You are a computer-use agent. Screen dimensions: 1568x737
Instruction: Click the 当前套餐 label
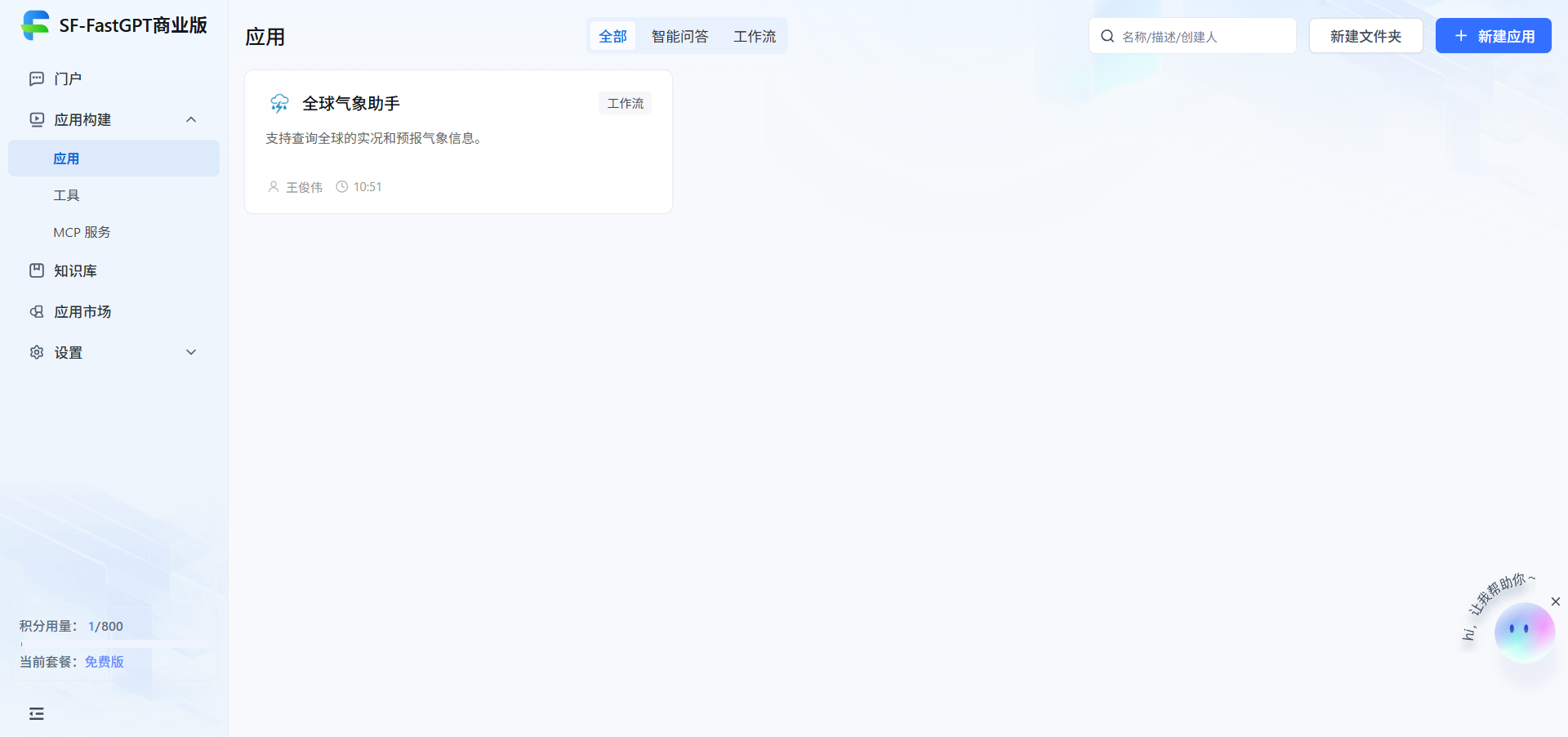point(48,662)
